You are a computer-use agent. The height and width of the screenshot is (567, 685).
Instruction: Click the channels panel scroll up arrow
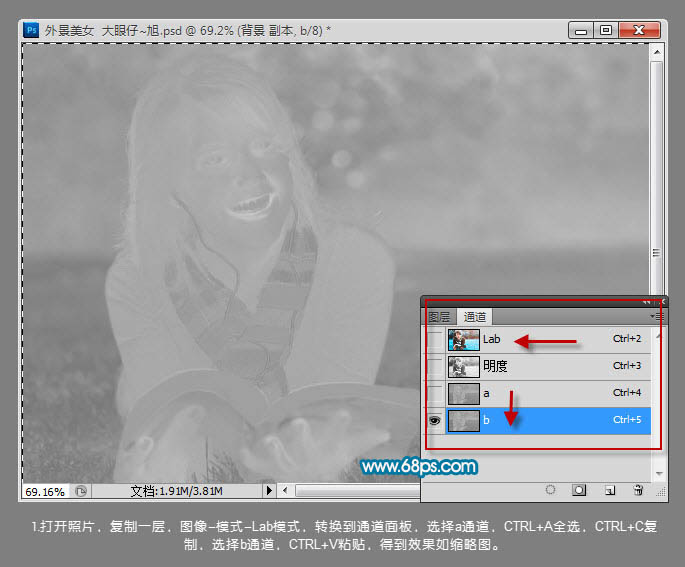pyautogui.click(x=659, y=336)
